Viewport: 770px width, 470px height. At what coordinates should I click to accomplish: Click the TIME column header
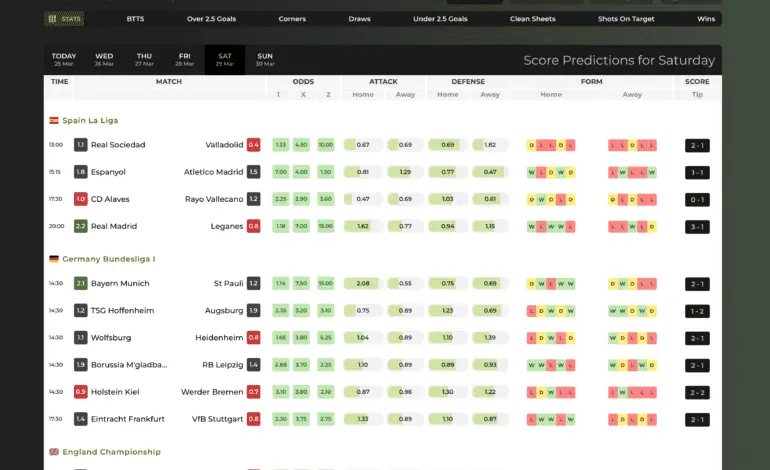[59, 82]
